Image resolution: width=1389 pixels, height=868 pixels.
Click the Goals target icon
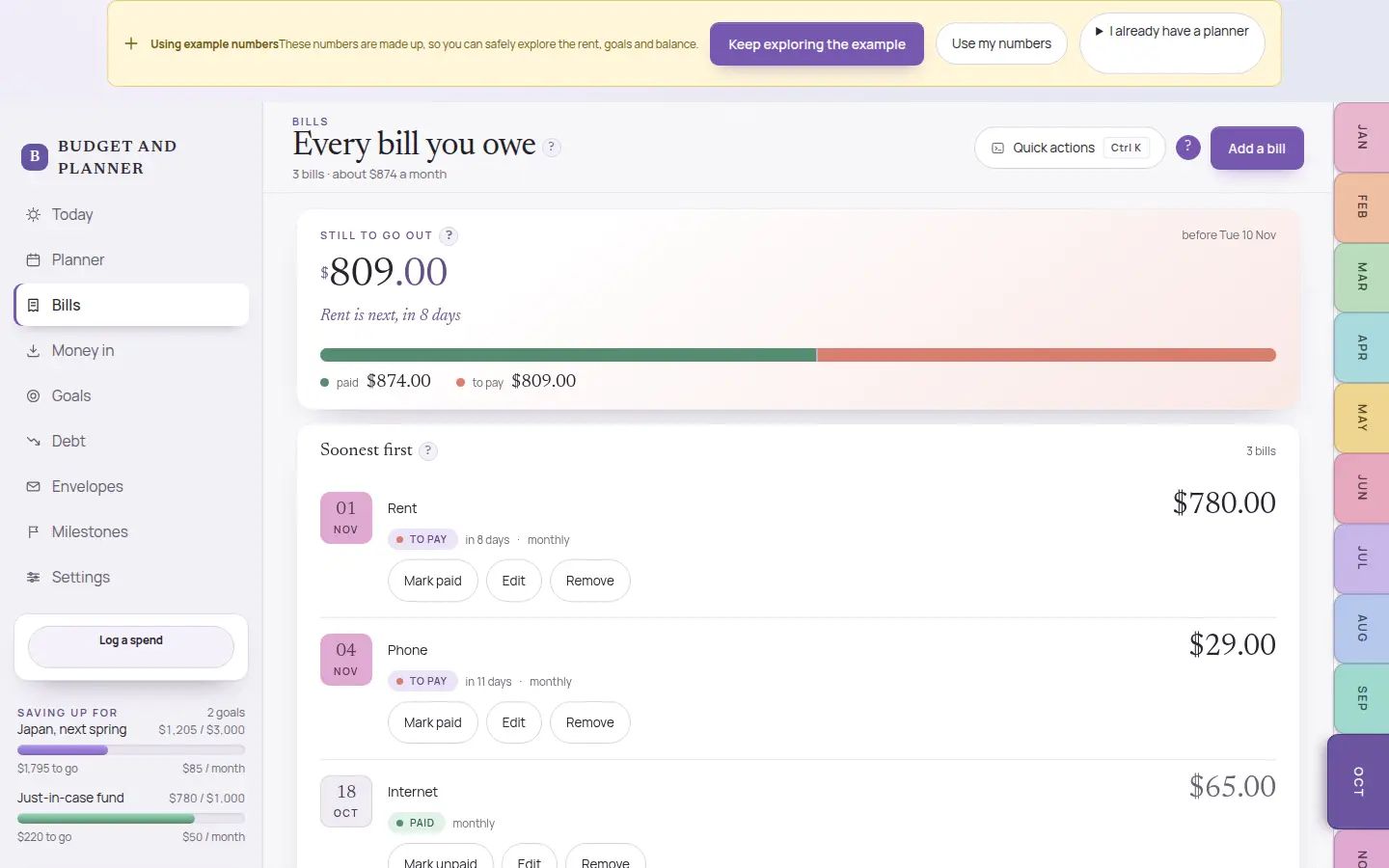point(33,395)
